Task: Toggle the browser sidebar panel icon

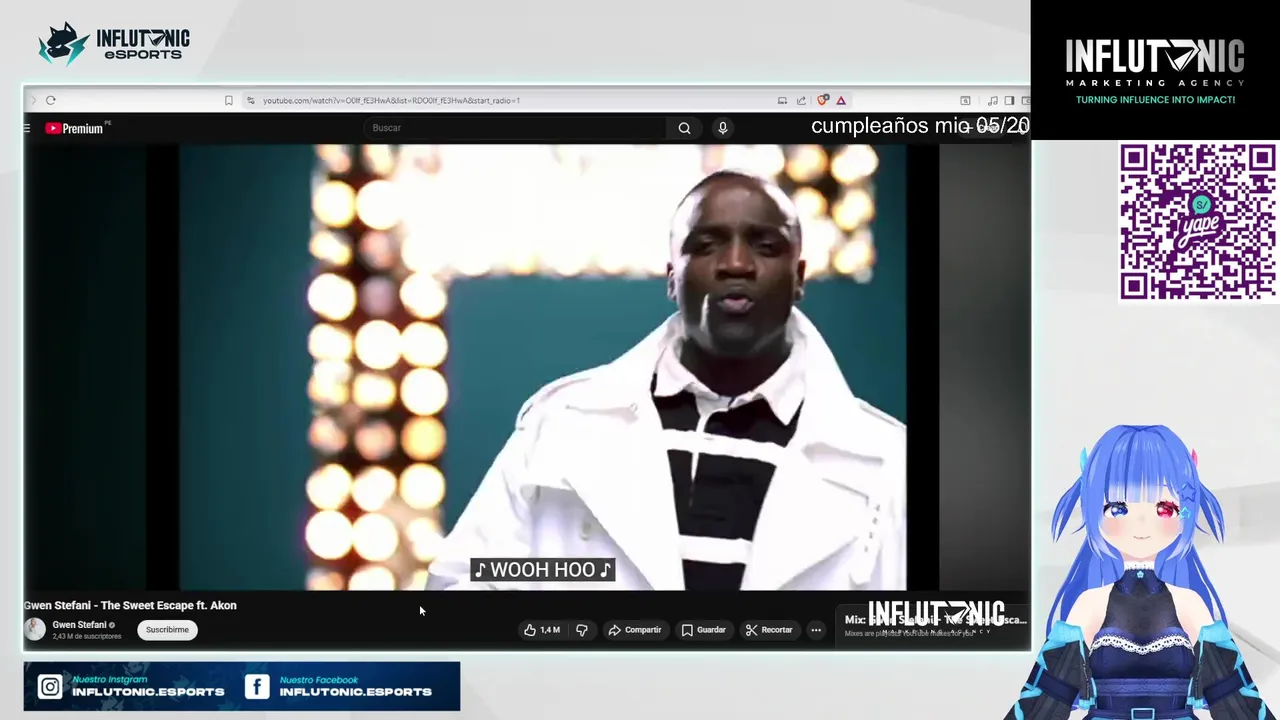Action: click(x=1009, y=100)
